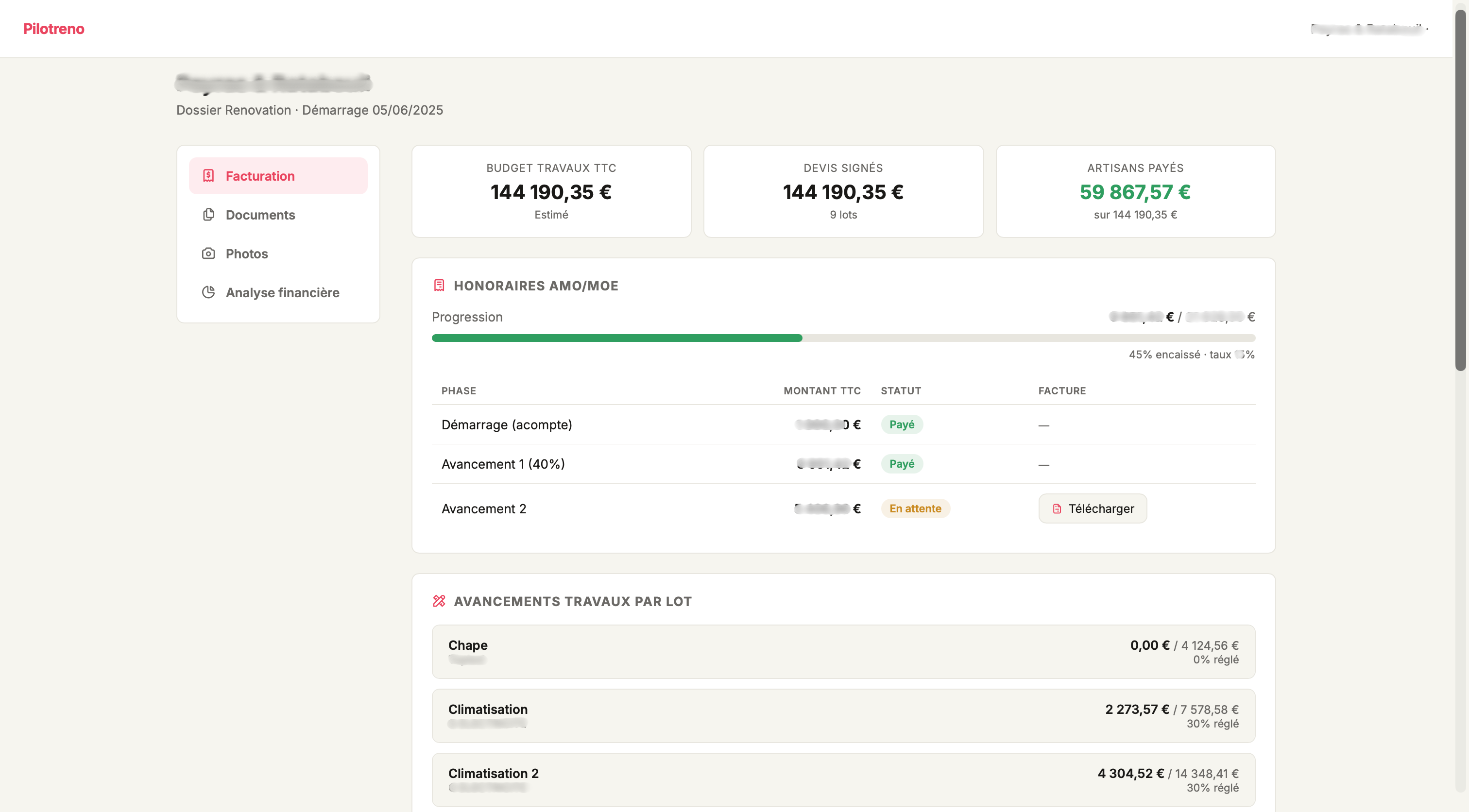Open the Facturation menu item
This screenshot has width=1469, height=812.
pos(278,176)
